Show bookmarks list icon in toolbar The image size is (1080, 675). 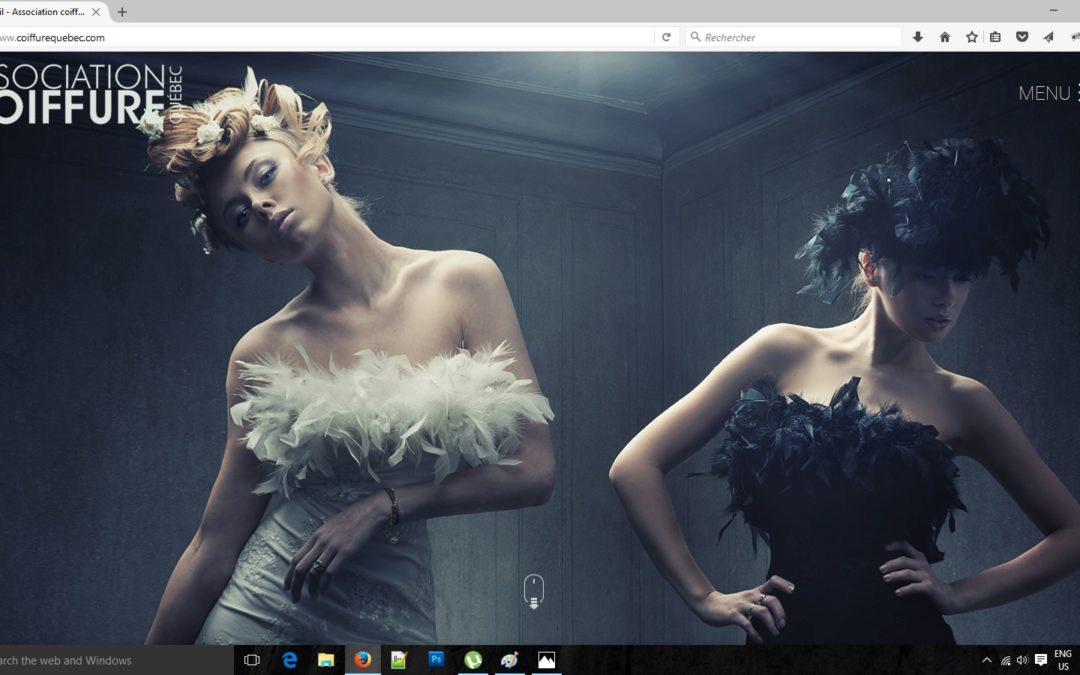[x=995, y=37]
